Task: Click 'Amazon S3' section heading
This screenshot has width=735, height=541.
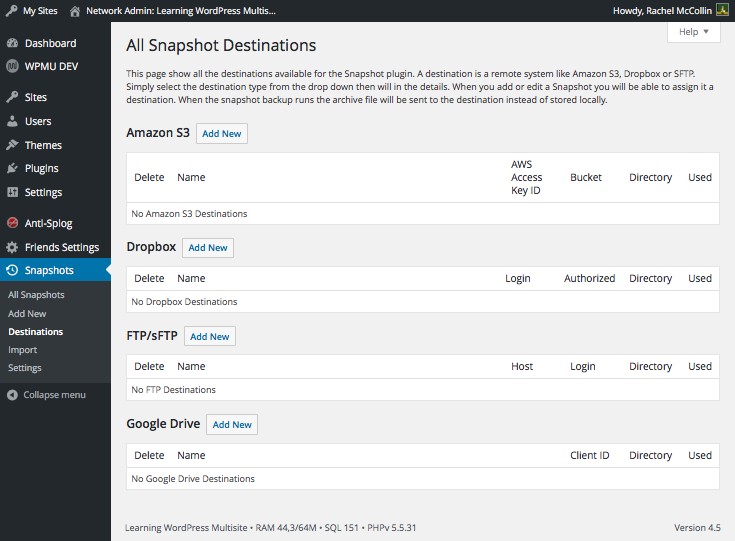Action: [x=158, y=133]
